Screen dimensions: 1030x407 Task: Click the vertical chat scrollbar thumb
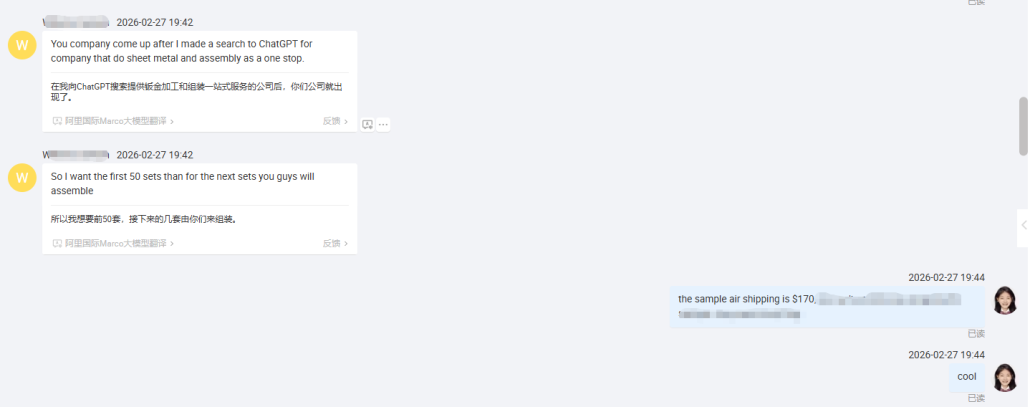click(x=1023, y=127)
